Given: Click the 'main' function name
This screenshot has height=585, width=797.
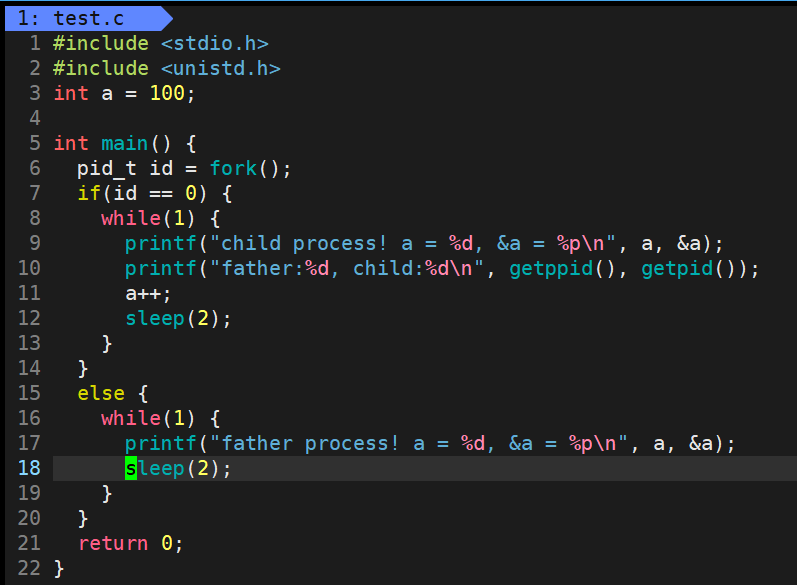Looking at the screenshot, I should pos(125,143).
